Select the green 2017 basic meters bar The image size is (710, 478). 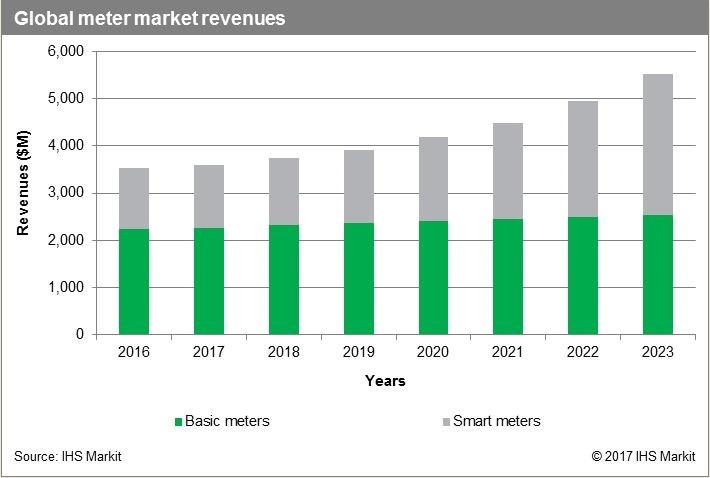pyautogui.click(x=209, y=281)
